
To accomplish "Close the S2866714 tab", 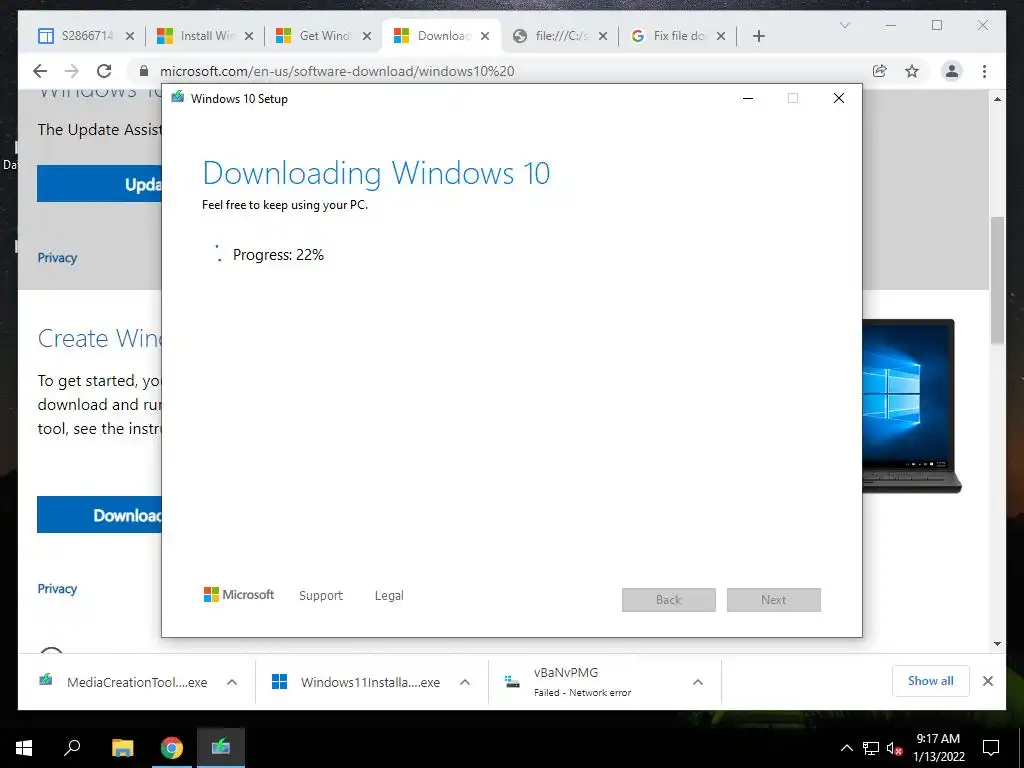I will tap(130, 36).
